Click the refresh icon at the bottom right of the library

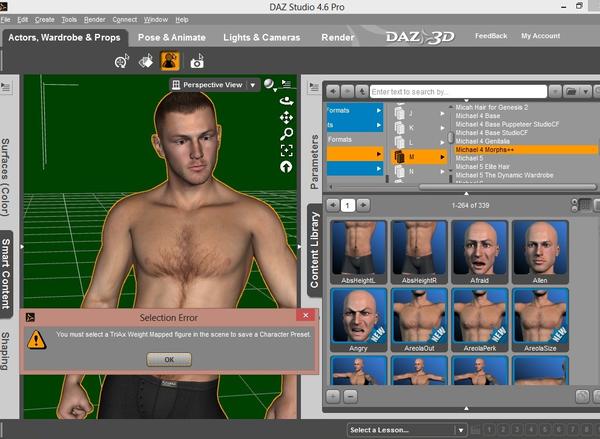582,397
